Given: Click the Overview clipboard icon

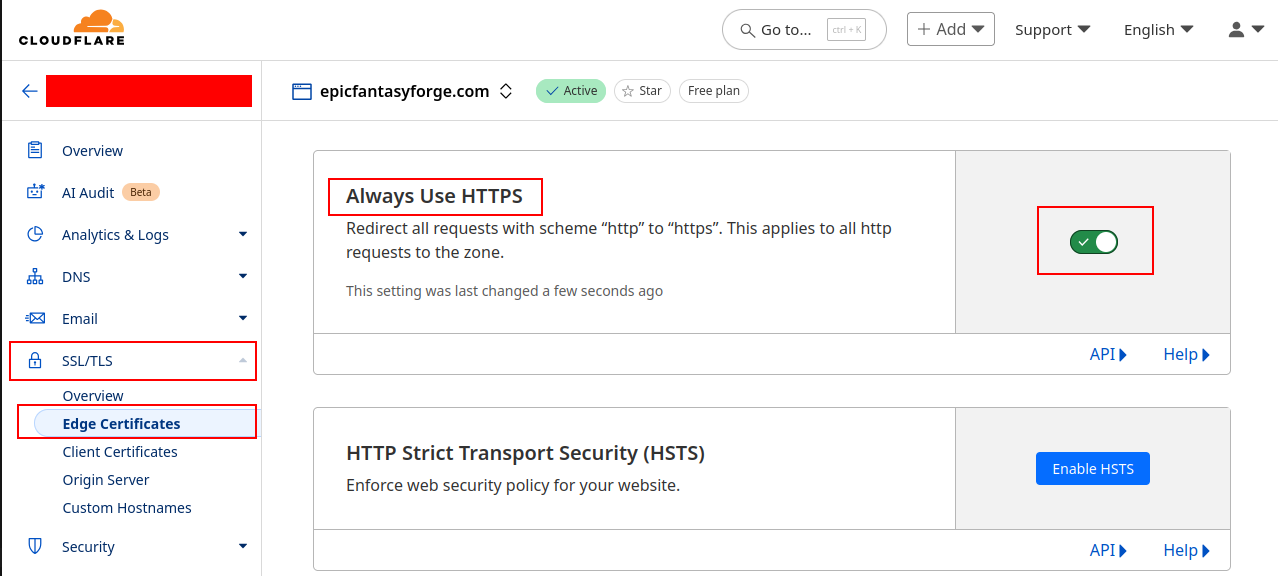Looking at the screenshot, I should click(x=35, y=150).
